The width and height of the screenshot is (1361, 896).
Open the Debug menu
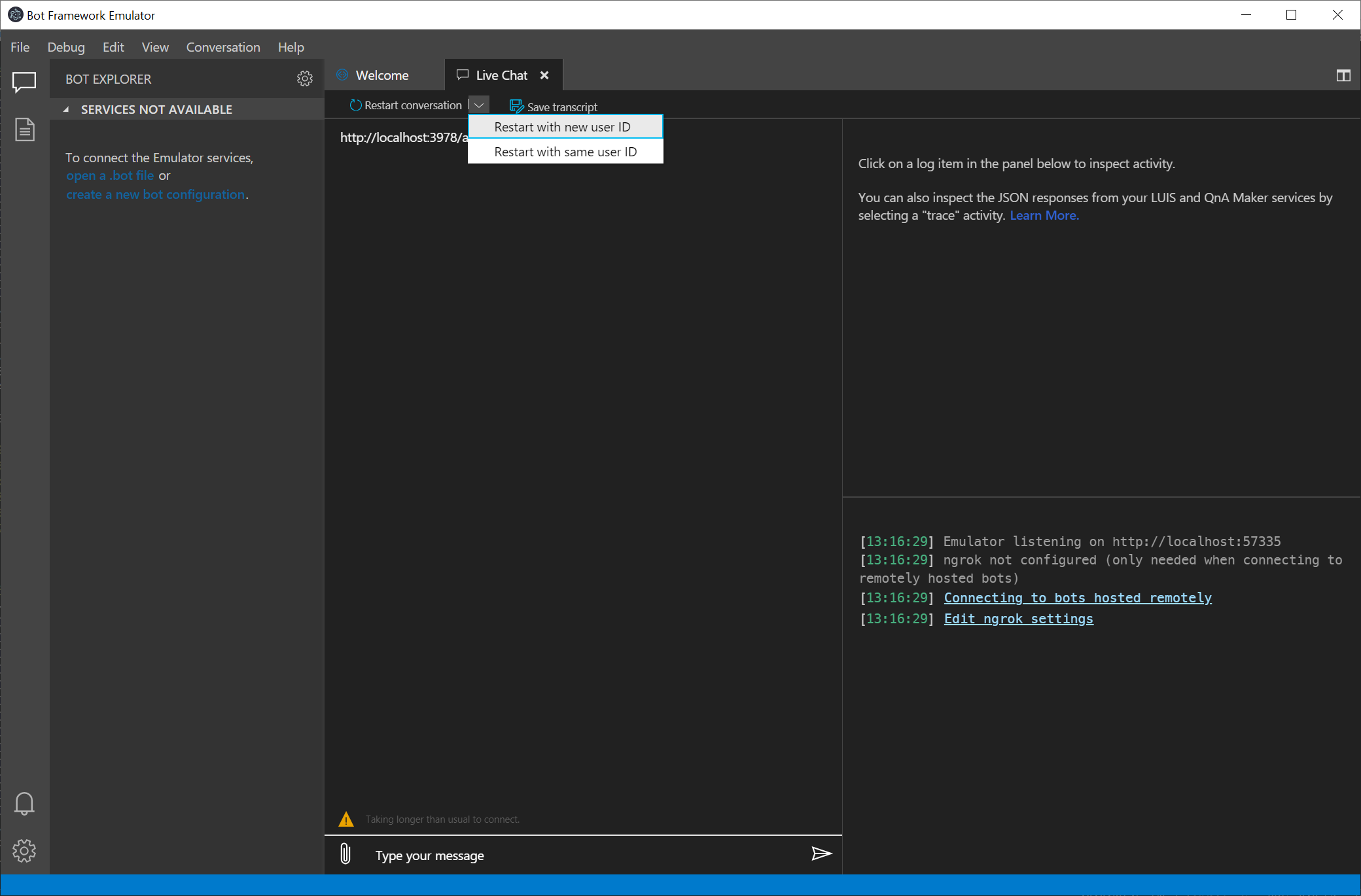(66, 47)
